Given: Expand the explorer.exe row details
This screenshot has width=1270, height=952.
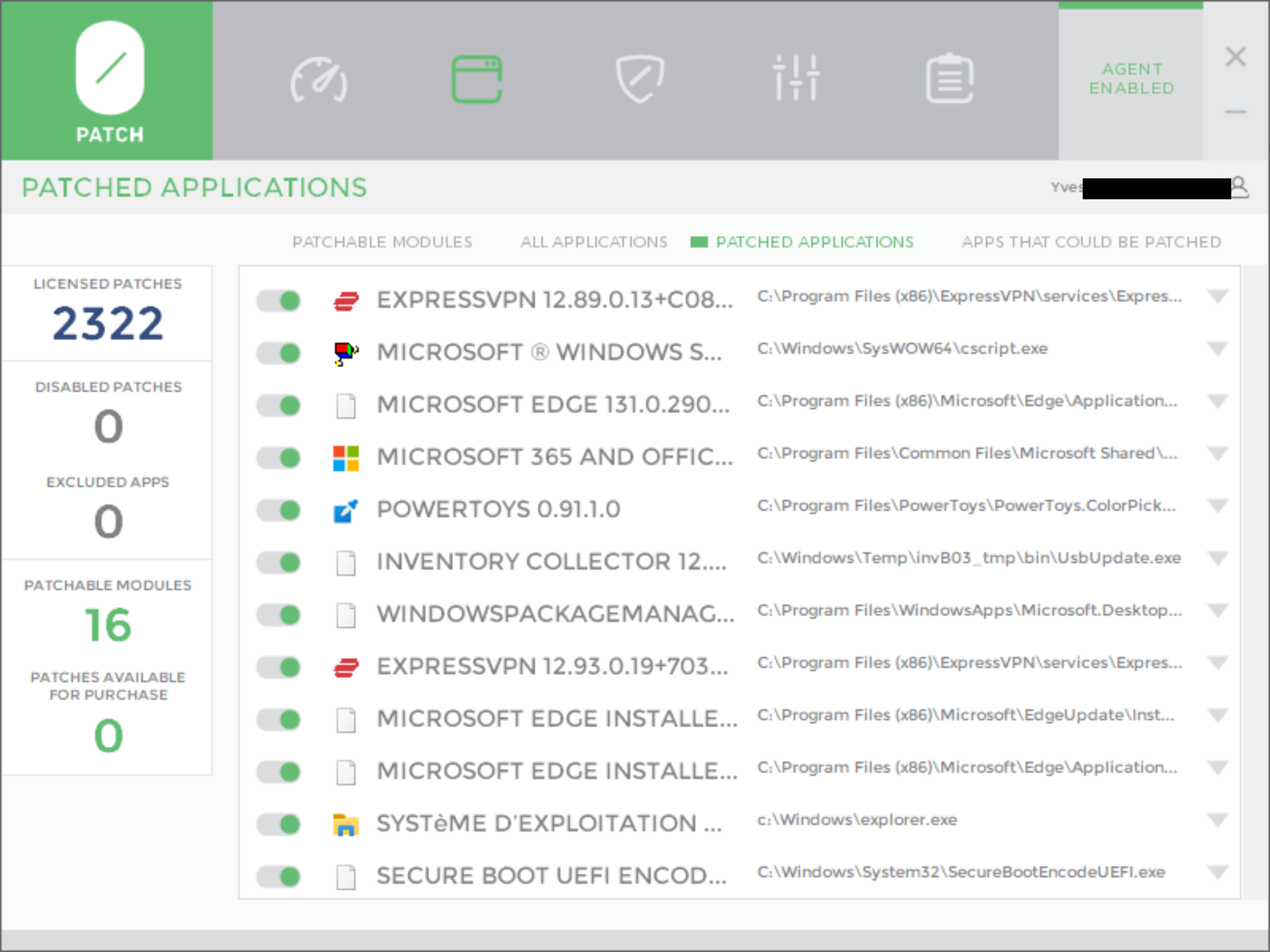Looking at the screenshot, I should tap(1217, 821).
